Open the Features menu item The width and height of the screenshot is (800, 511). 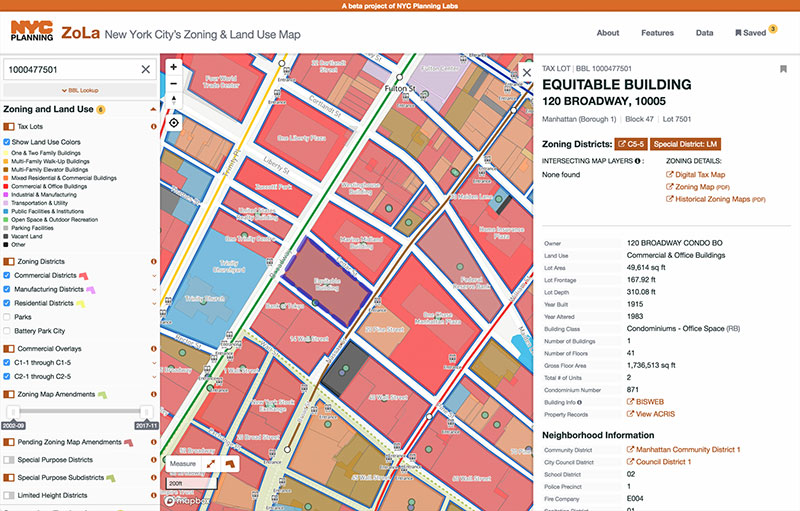coord(657,33)
